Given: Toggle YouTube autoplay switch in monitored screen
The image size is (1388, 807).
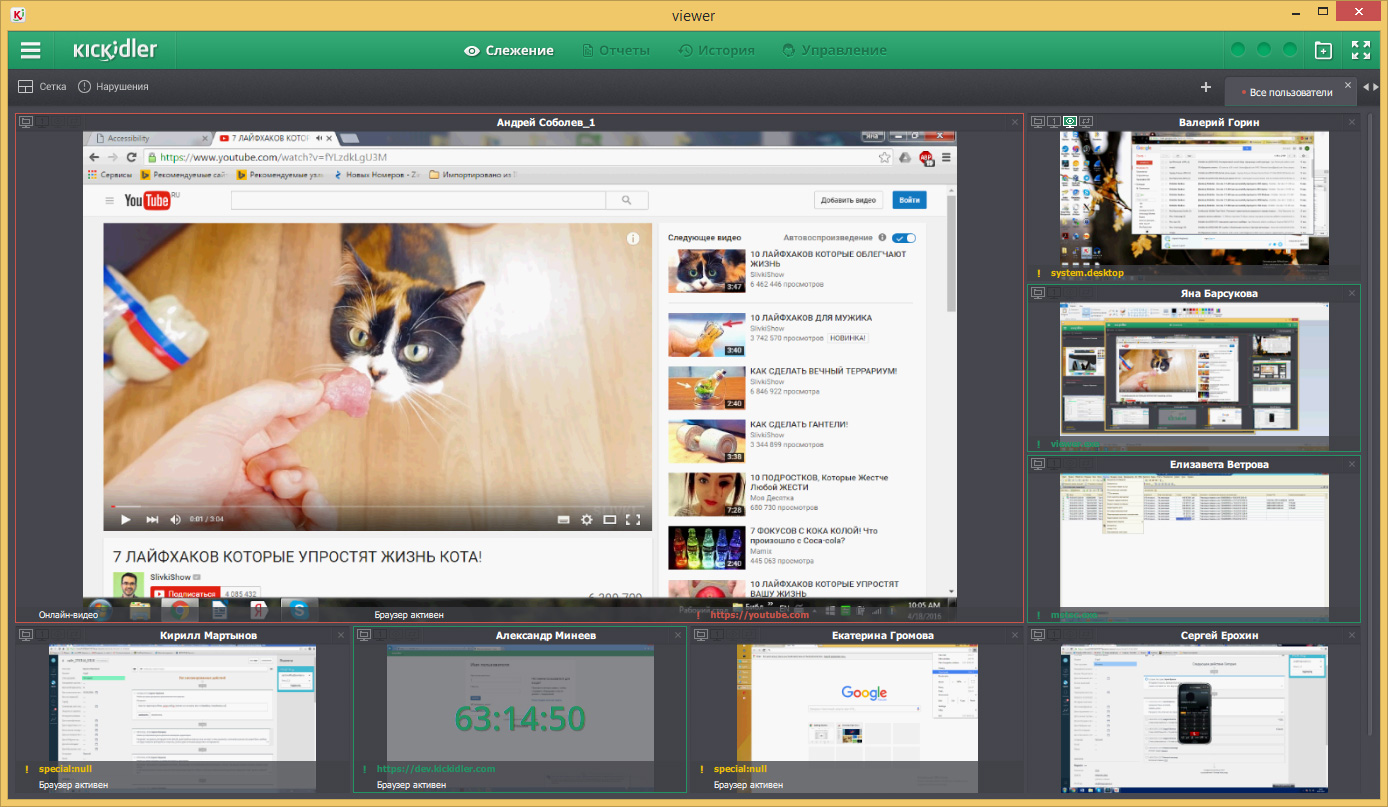Looking at the screenshot, I should point(904,238).
